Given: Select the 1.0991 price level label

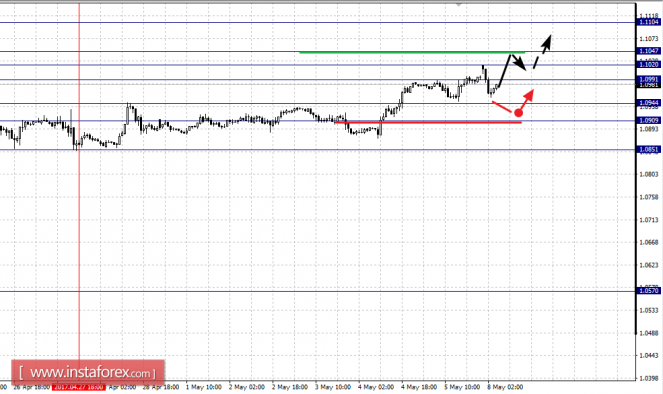Looking at the screenshot, I should click(x=649, y=79).
